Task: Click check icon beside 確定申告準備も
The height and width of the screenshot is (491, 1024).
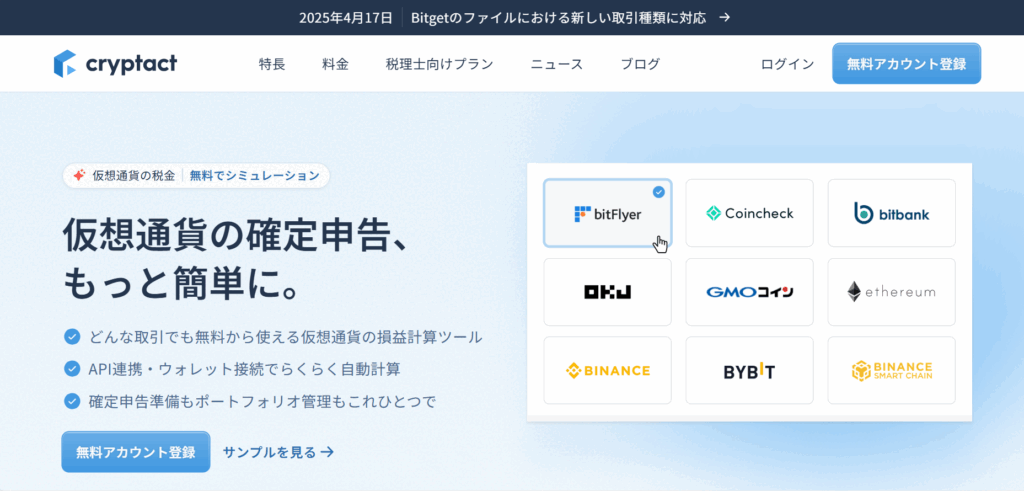Action: point(72,401)
